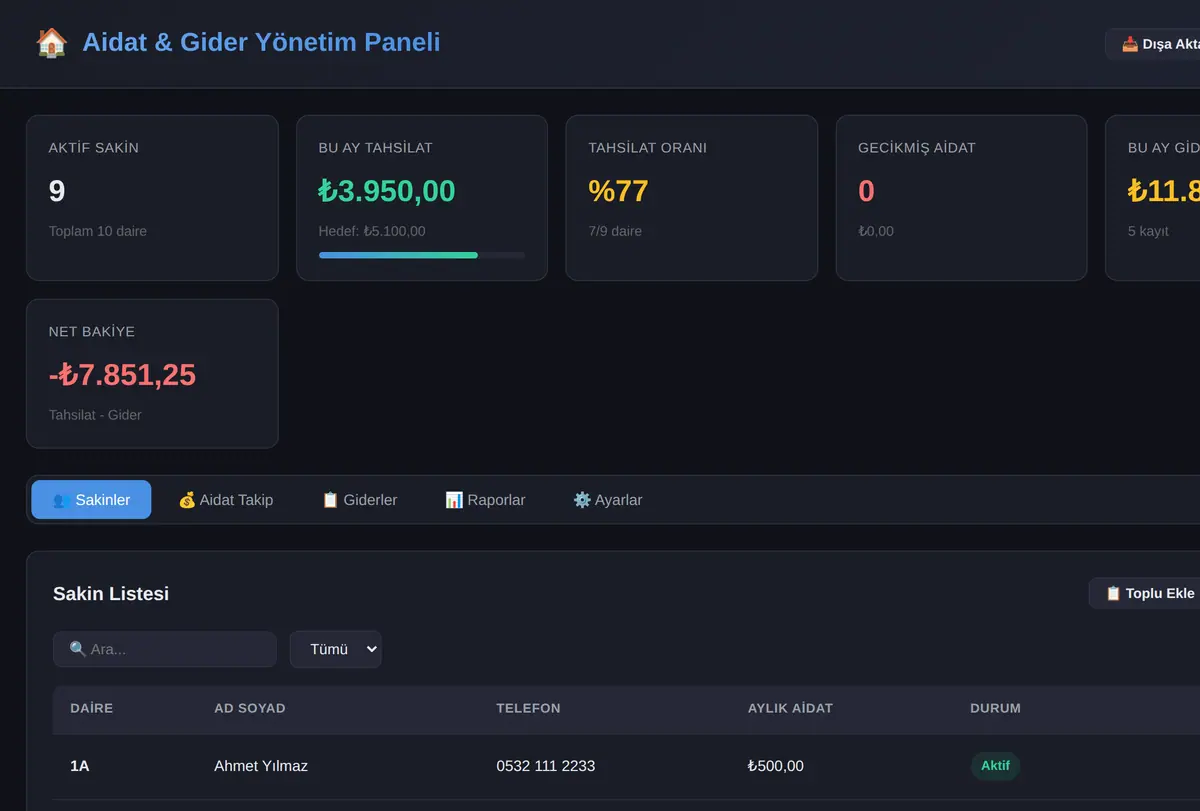Image resolution: width=1200 pixels, height=811 pixels.
Task: Click the ₺3.950,00 collection amount
Action: pos(387,191)
